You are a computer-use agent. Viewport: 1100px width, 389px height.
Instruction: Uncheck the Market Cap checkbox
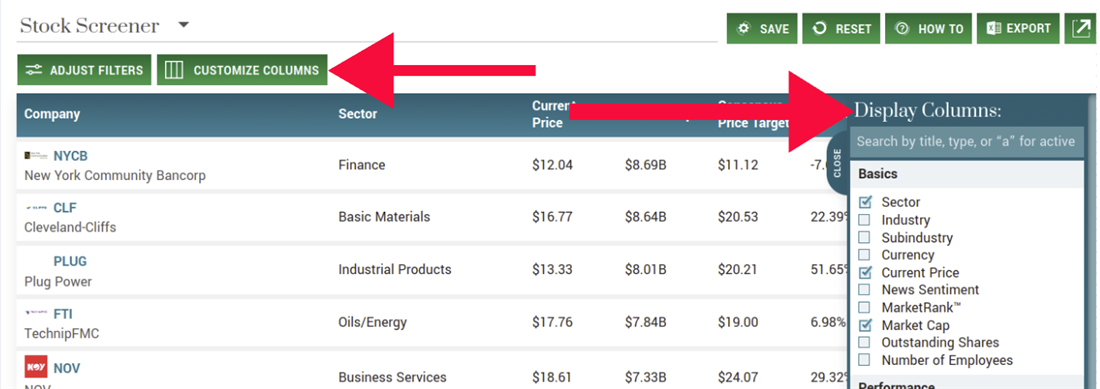865,325
